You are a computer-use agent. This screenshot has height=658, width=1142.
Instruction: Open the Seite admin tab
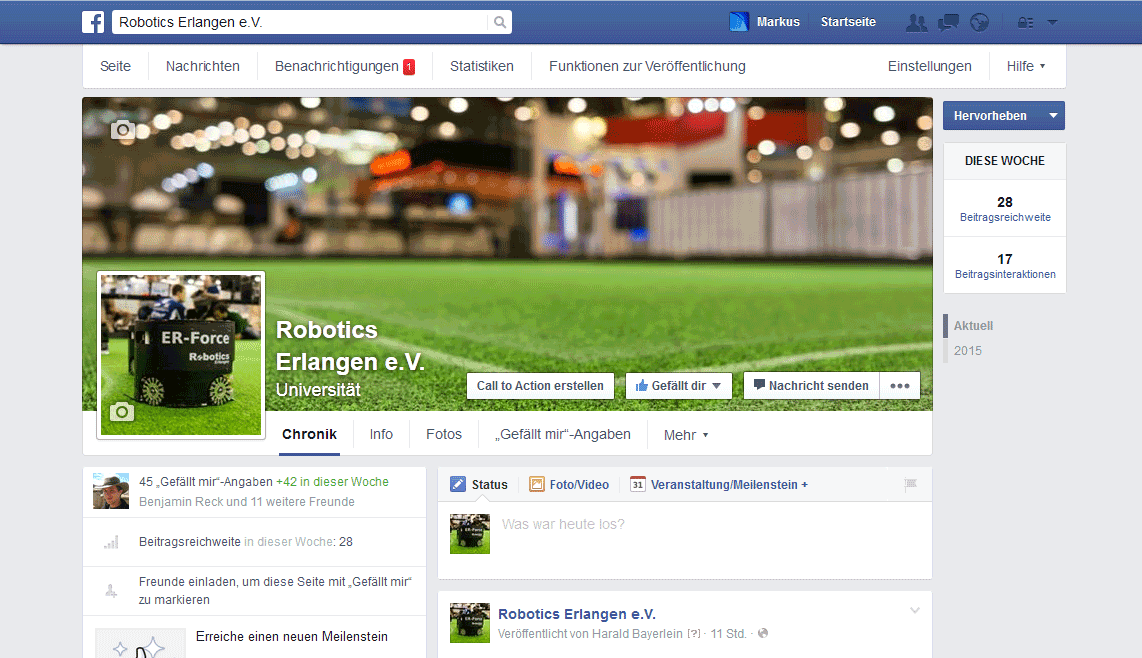click(x=115, y=66)
